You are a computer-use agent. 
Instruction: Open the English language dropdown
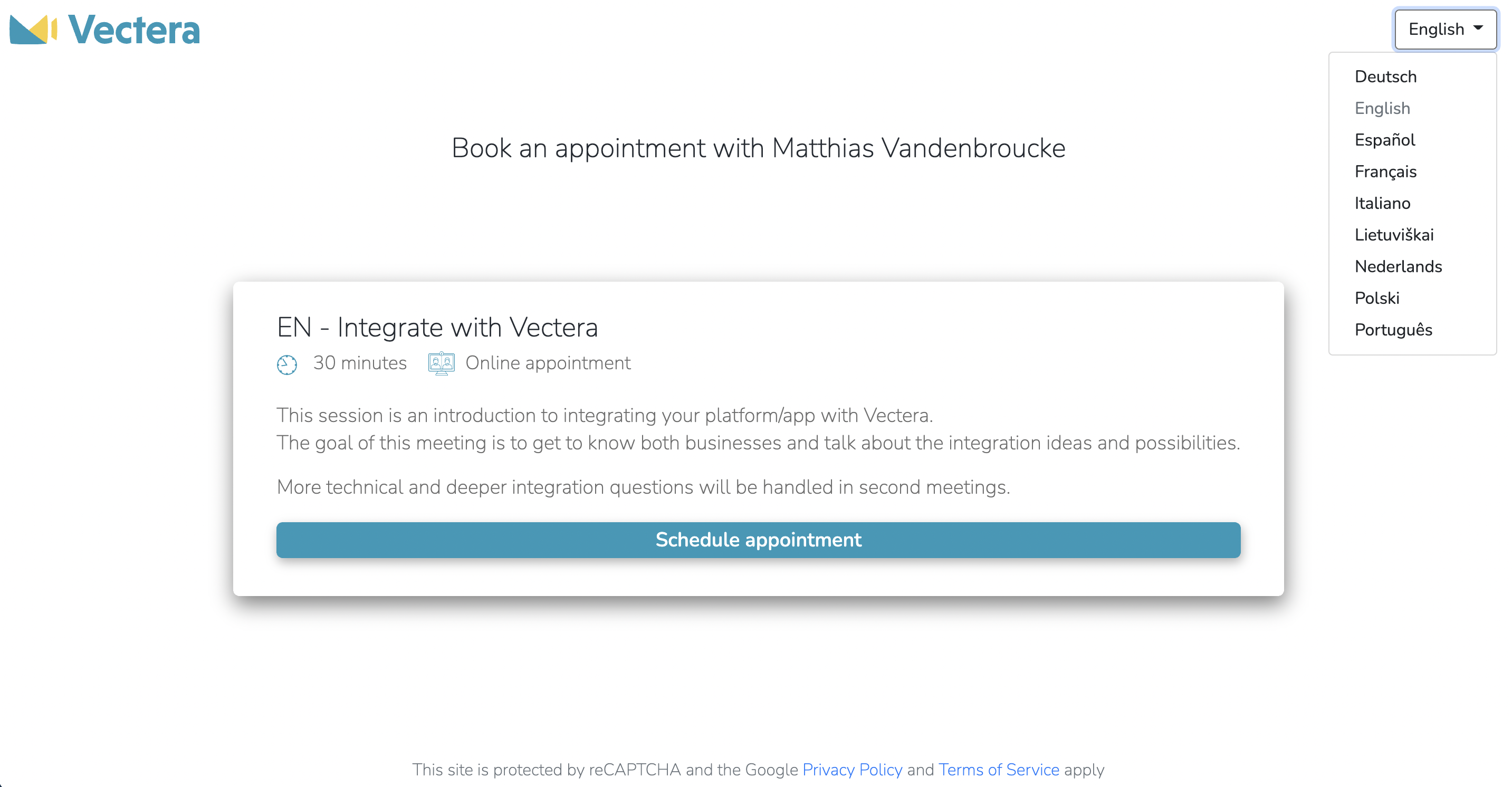(1445, 30)
